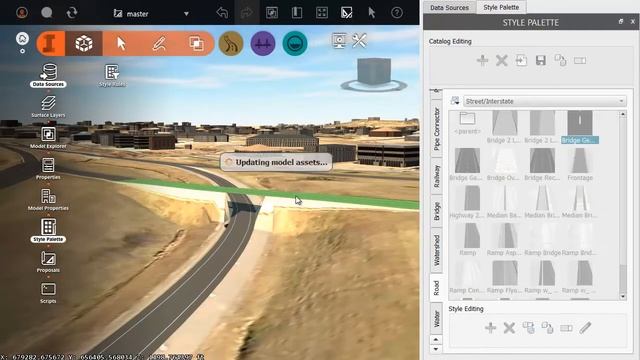
Task: Click style list scrollbar down arrow
Action: pyautogui.click(x=623, y=296)
